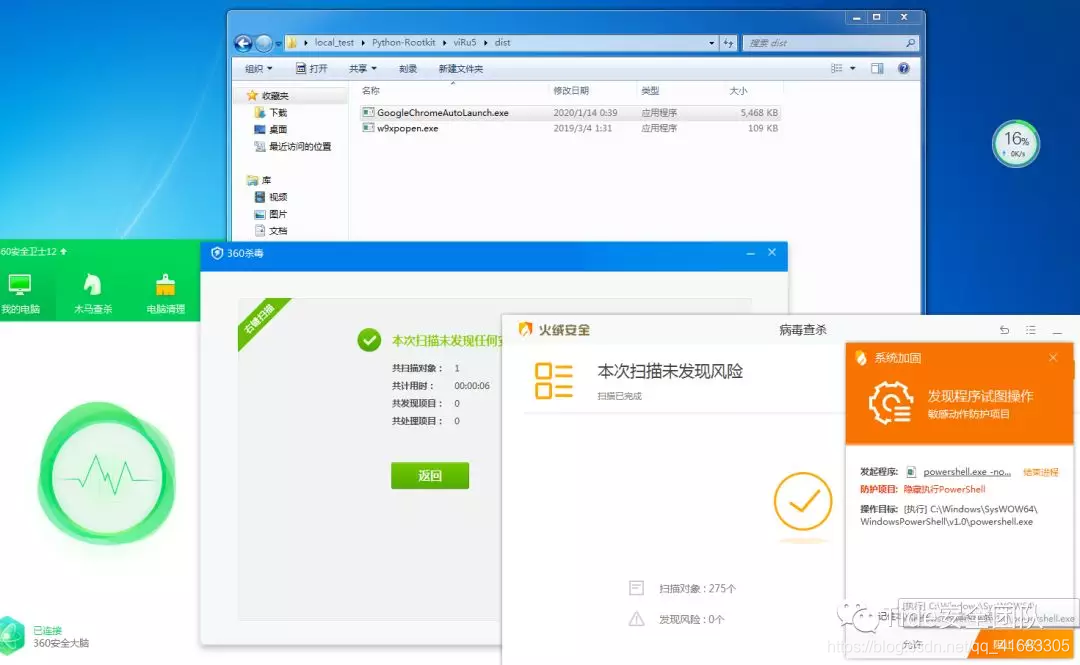Screen dimensions: 1080x665
Task: Open the address bar history dropdown
Action: (x=712, y=43)
